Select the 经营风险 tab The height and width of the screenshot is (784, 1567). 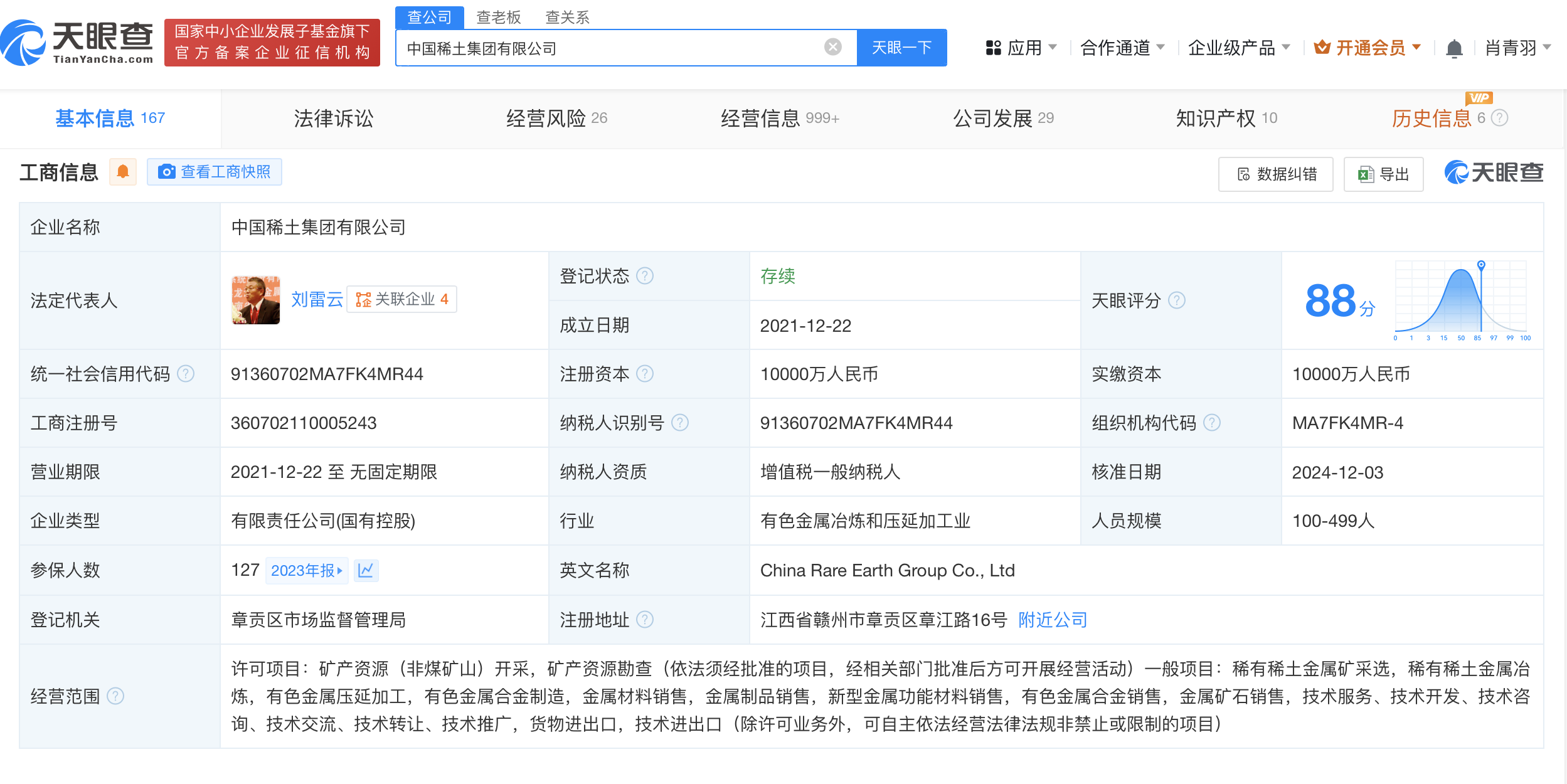click(x=557, y=118)
